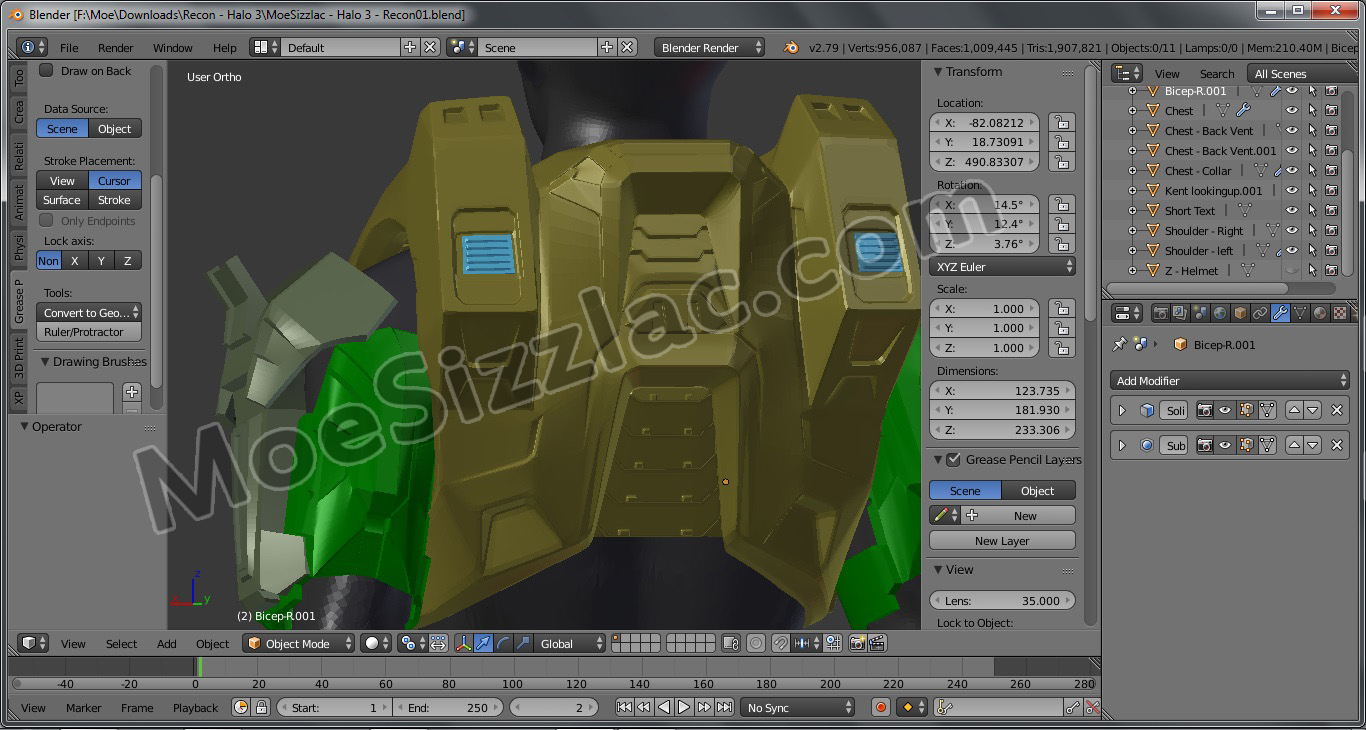Select the translate manipulator arrow icon
1366x730 pixels.
coord(484,644)
